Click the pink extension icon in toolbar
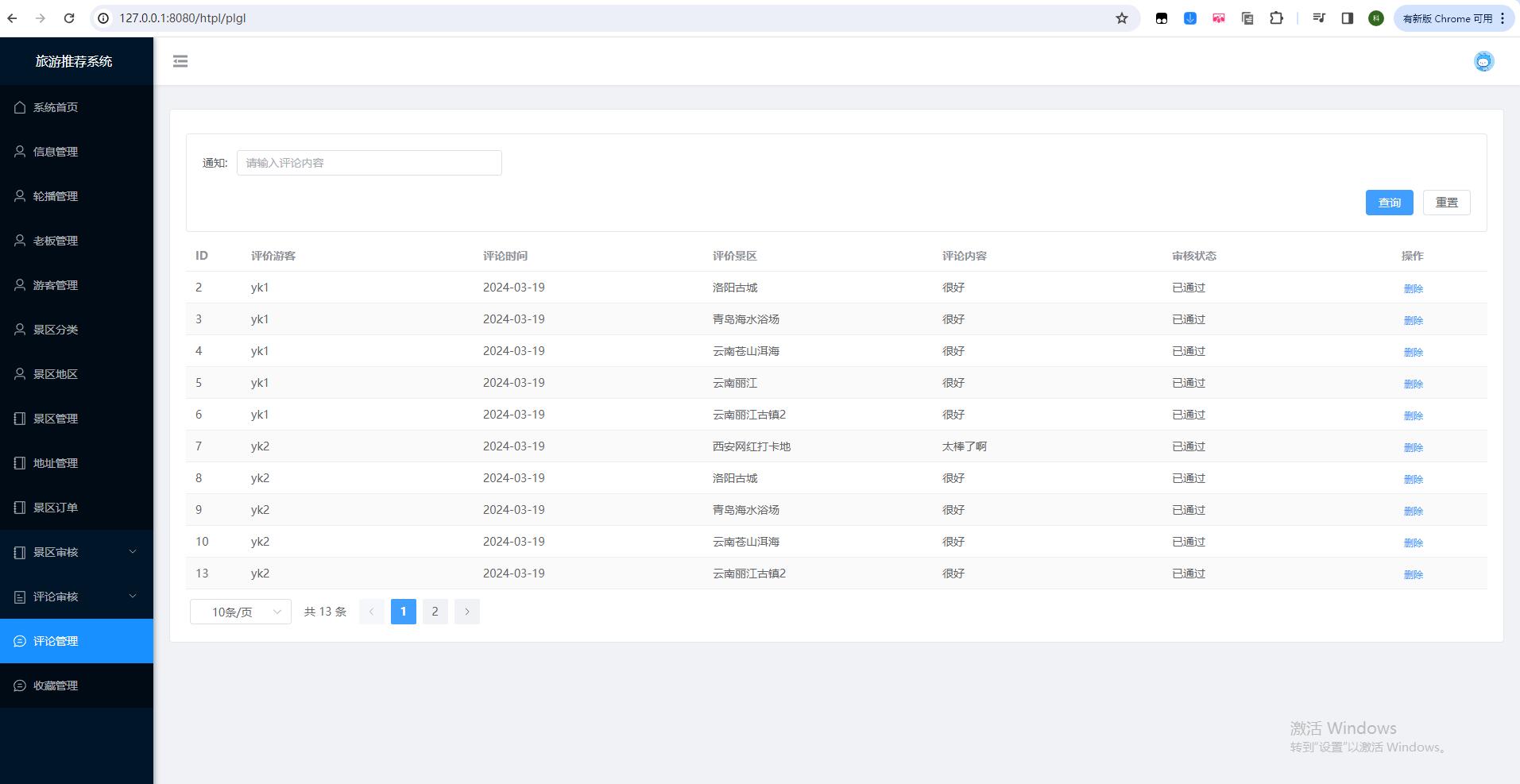 coord(1219,18)
